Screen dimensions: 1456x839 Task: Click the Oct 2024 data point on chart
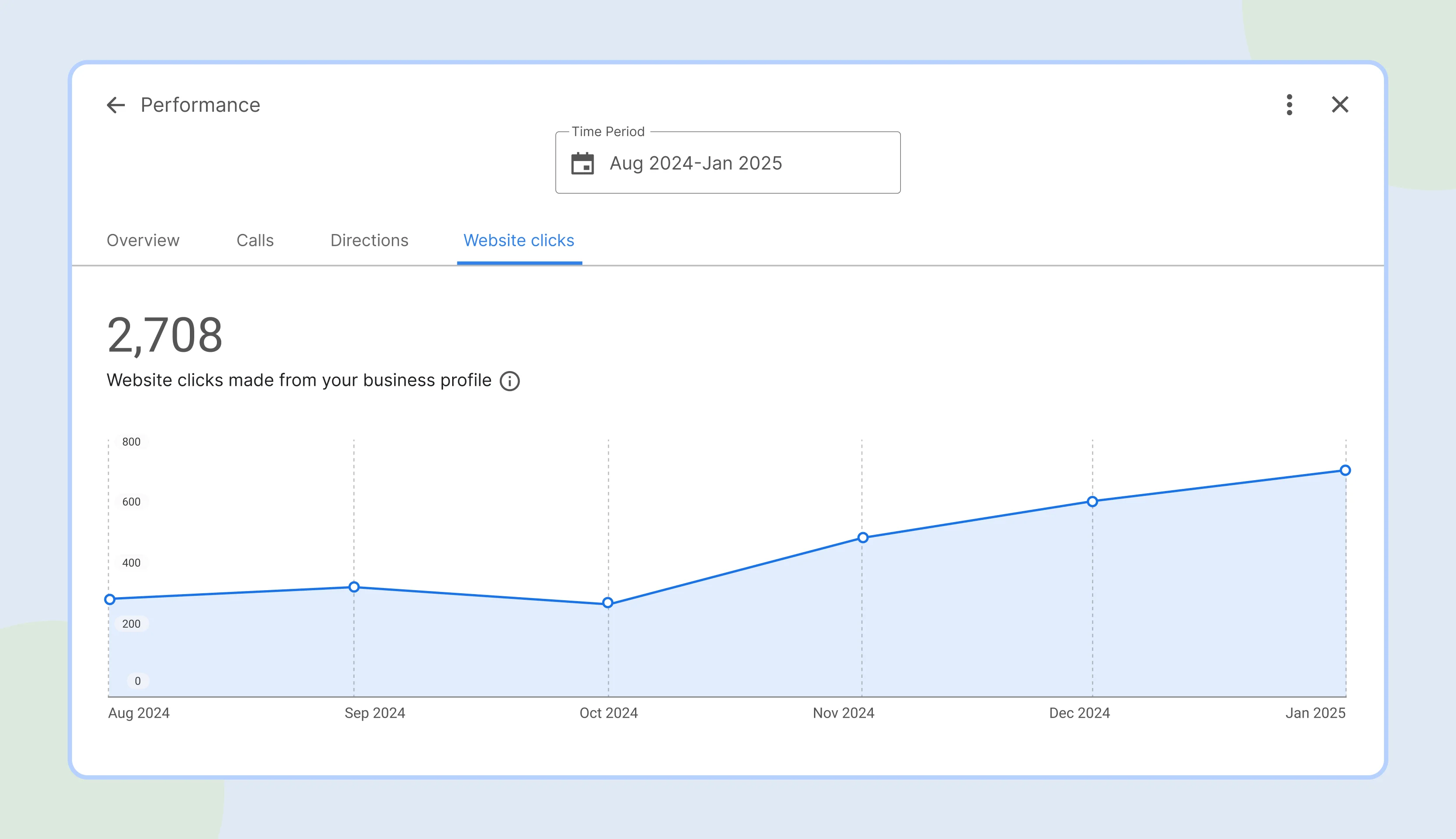point(608,603)
